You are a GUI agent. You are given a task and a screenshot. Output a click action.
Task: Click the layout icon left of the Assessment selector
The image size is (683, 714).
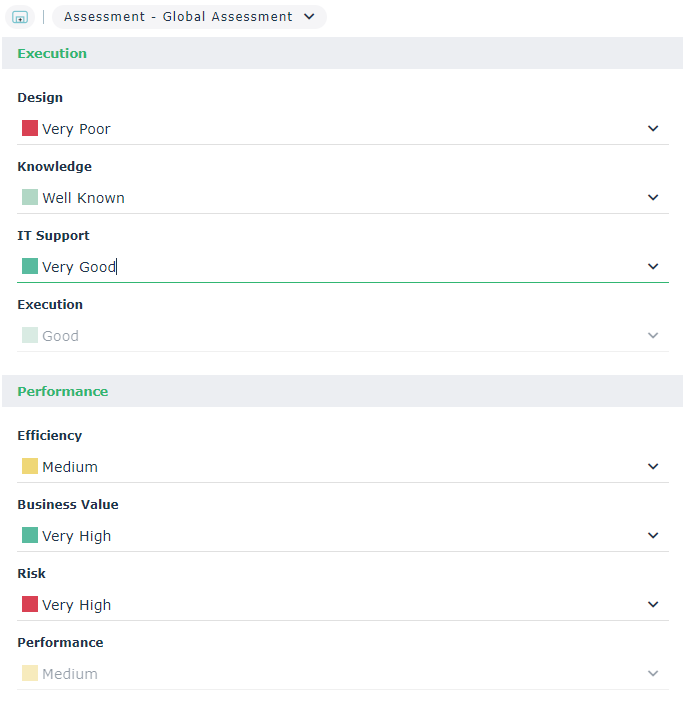pyautogui.click(x=20, y=17)
